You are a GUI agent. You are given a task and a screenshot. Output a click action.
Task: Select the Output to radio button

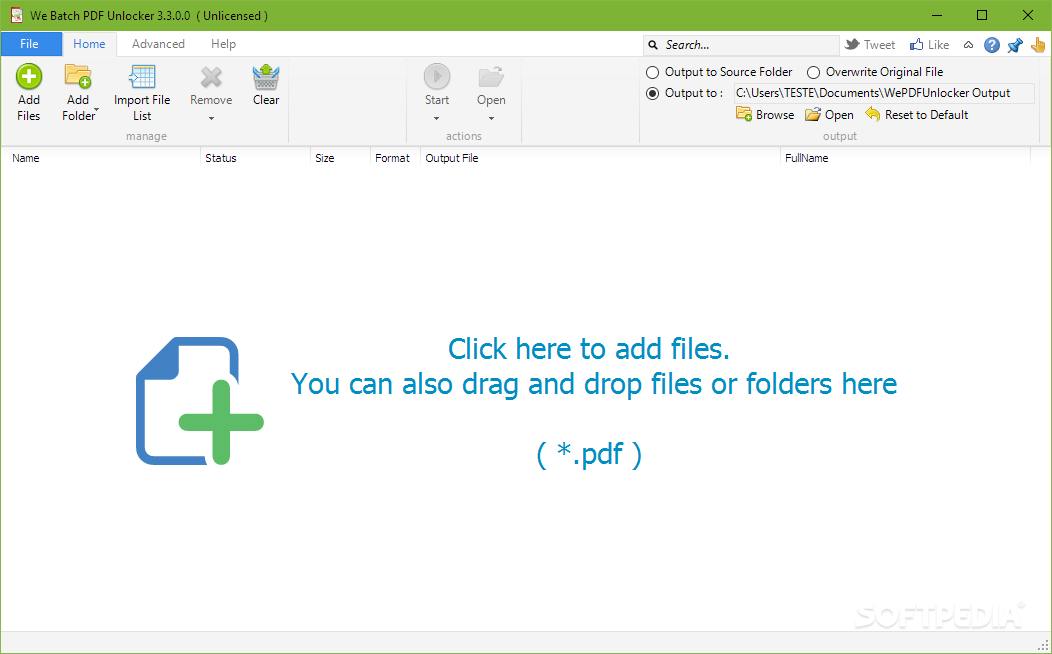[652, 93]
